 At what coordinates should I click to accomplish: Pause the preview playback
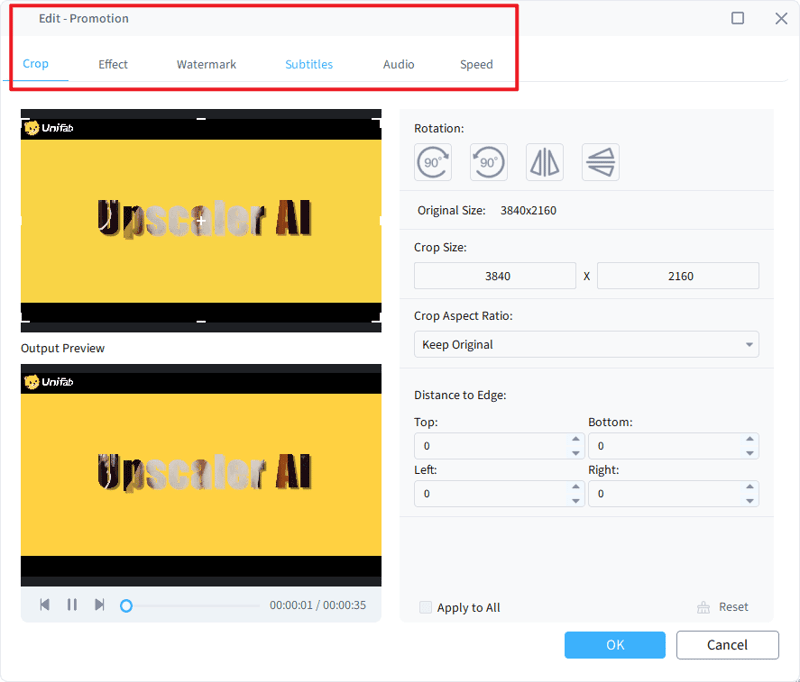click(x=72, y=604)
